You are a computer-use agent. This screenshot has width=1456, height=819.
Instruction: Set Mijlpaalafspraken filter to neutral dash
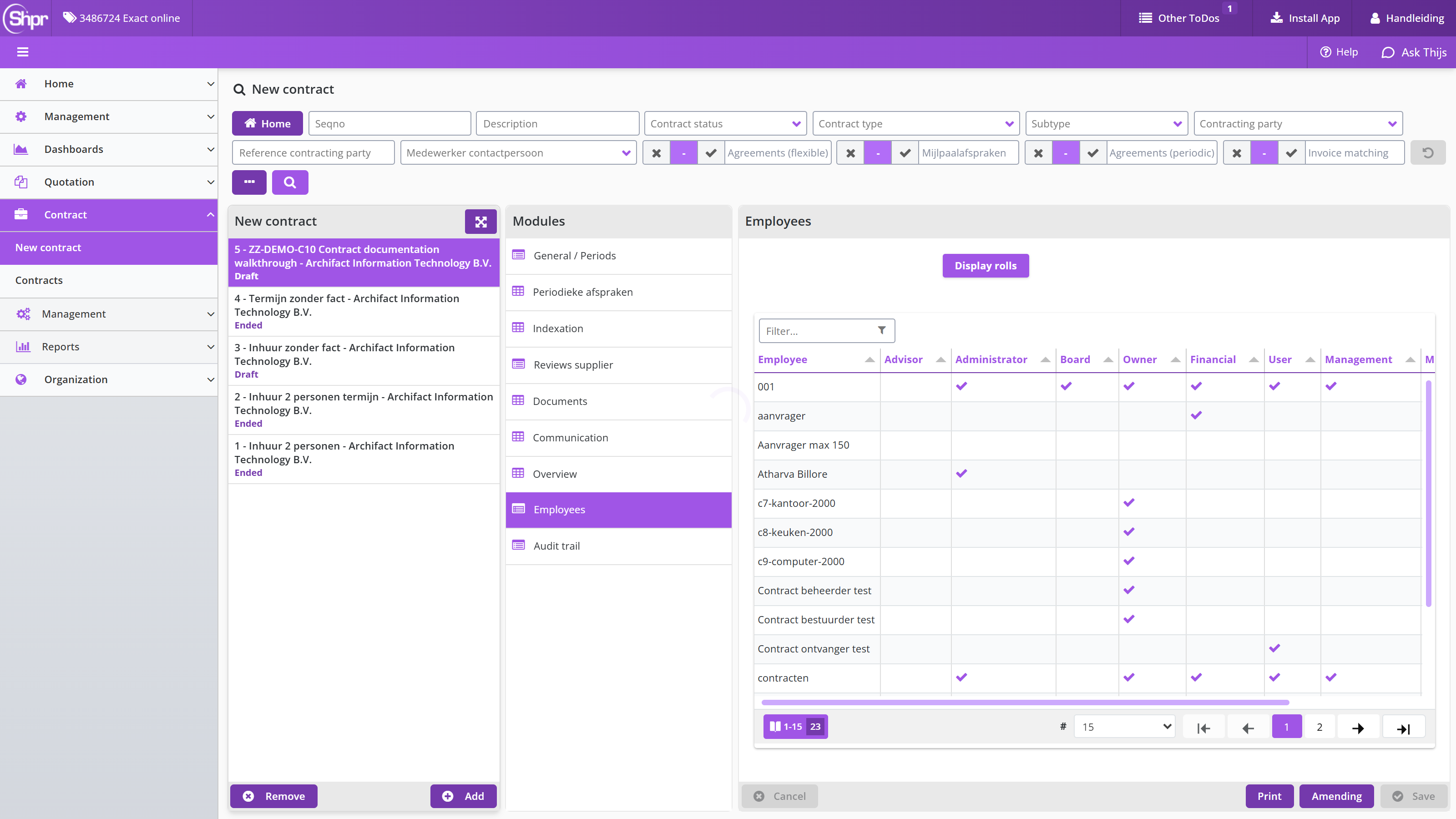click(x=878, y=152)
